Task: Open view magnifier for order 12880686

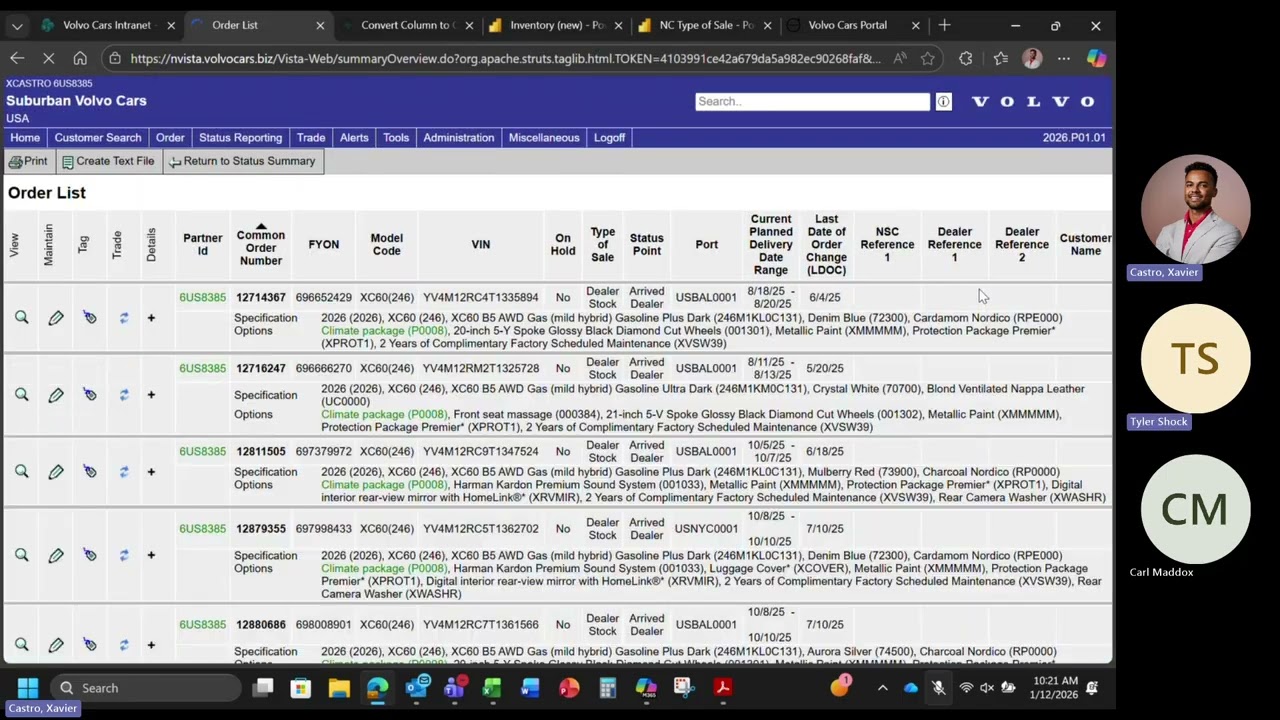Action: tap(21, 645)
